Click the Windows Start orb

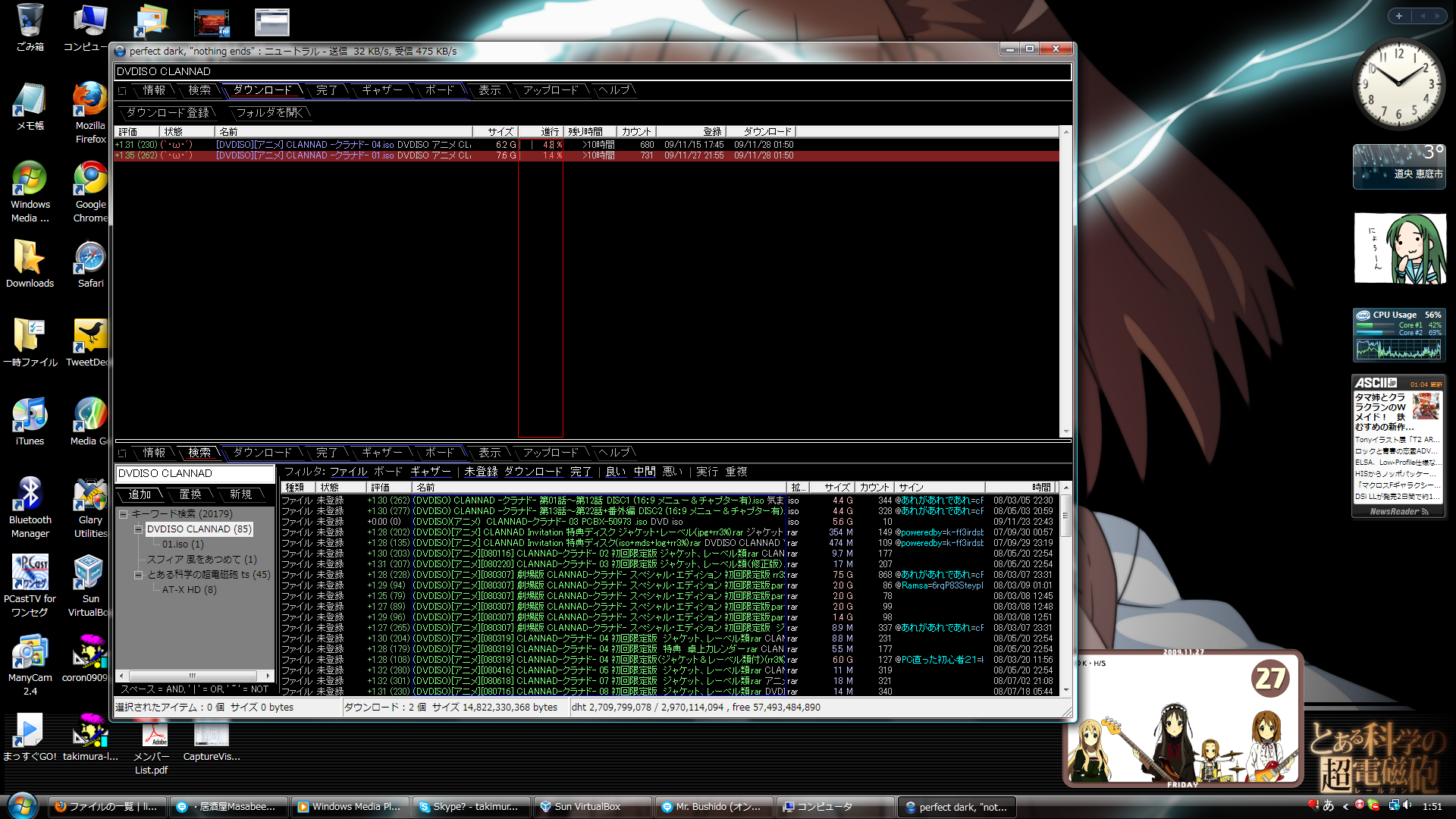pos(22,806)
